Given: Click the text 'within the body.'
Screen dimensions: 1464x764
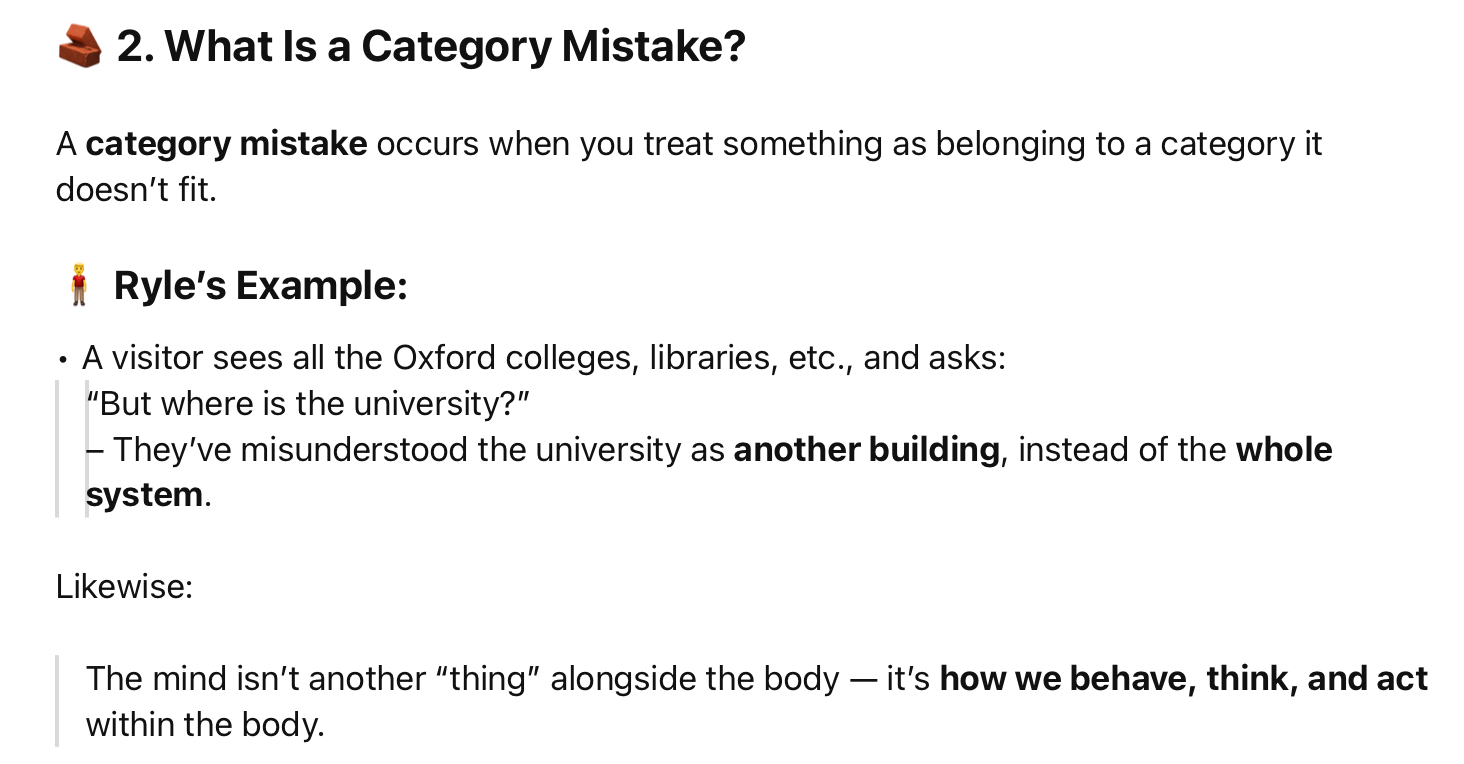Looking at the screenshot, I should [205, 724].
